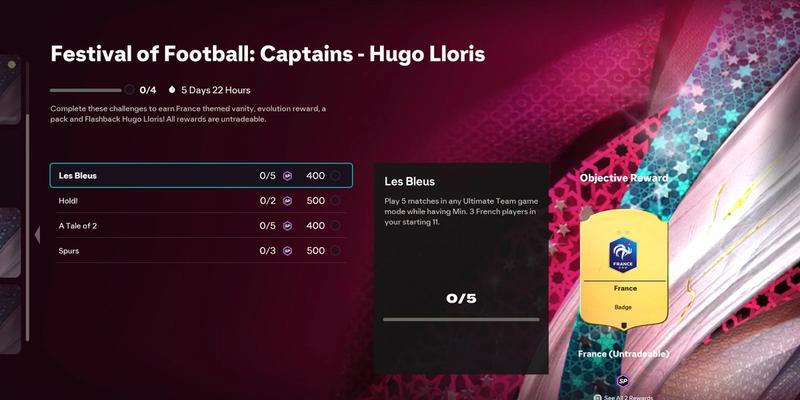This screenshot has width=800, height=400.
Task: Select the Hold! objective row
Action: click(201, 201)
